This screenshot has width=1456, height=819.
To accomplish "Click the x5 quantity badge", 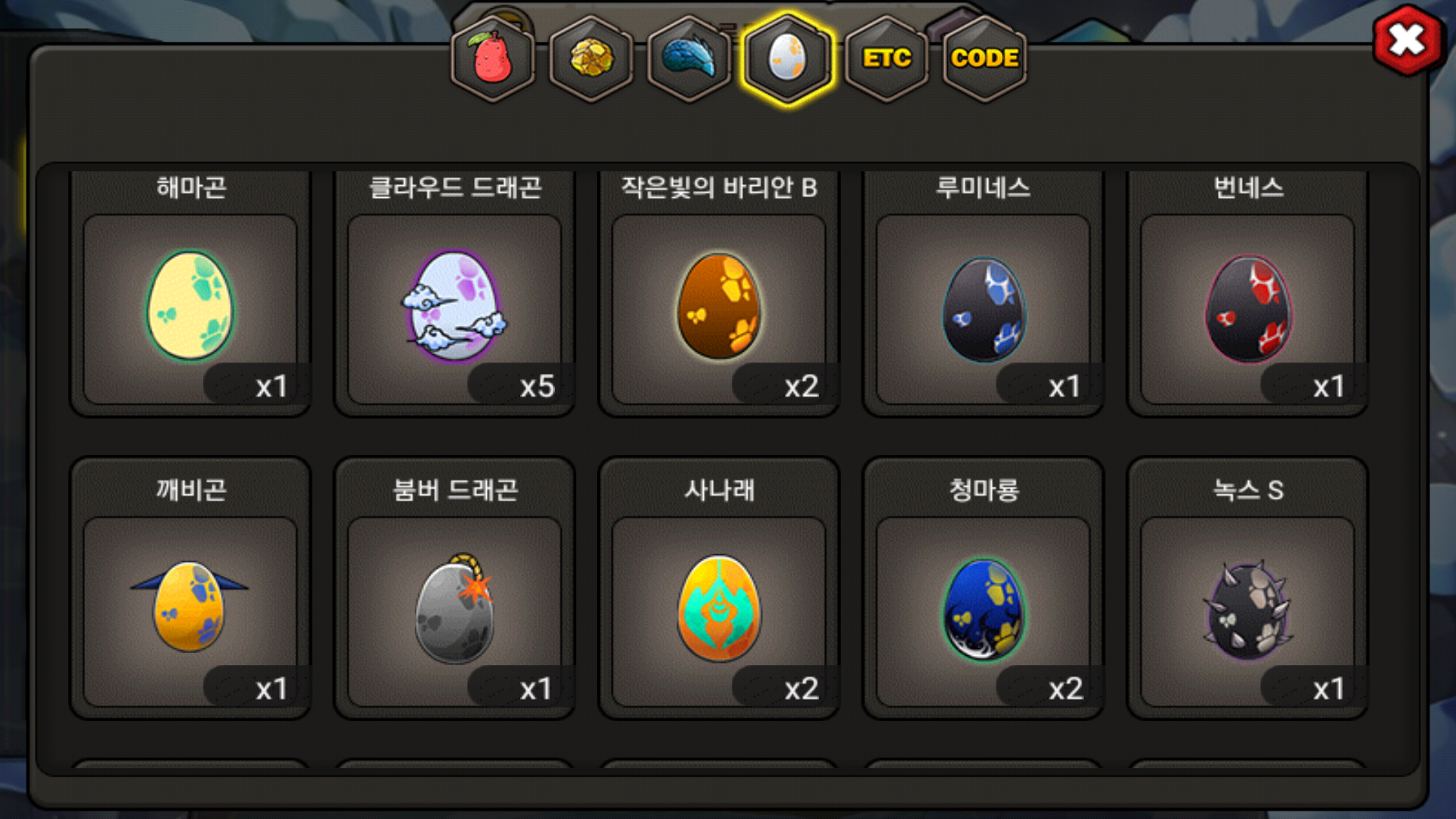I will (x=537, y=387).
